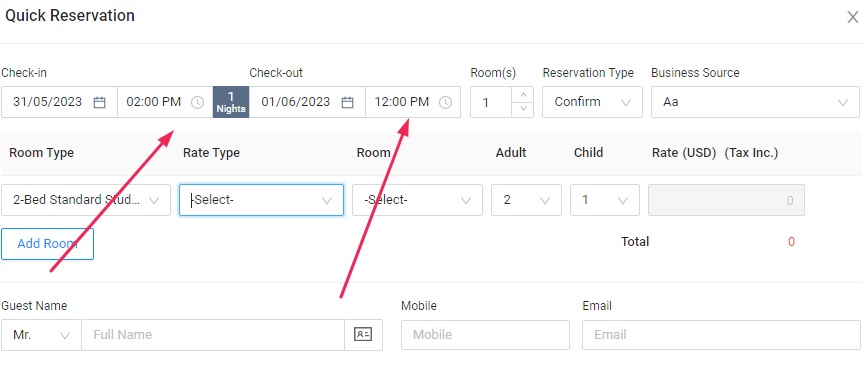Change the Adult count dropdown
The height and width of the screenshot is (376, 864).
coord(526,200)
